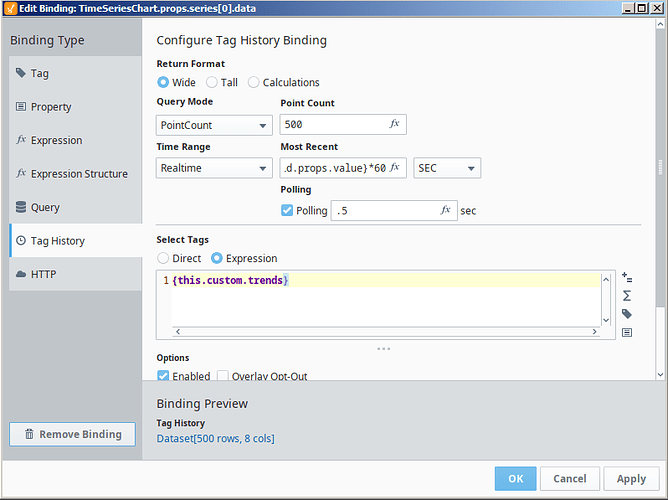Click the expression editor scroll left arrow
668x500 pixels.
[178, 331]
